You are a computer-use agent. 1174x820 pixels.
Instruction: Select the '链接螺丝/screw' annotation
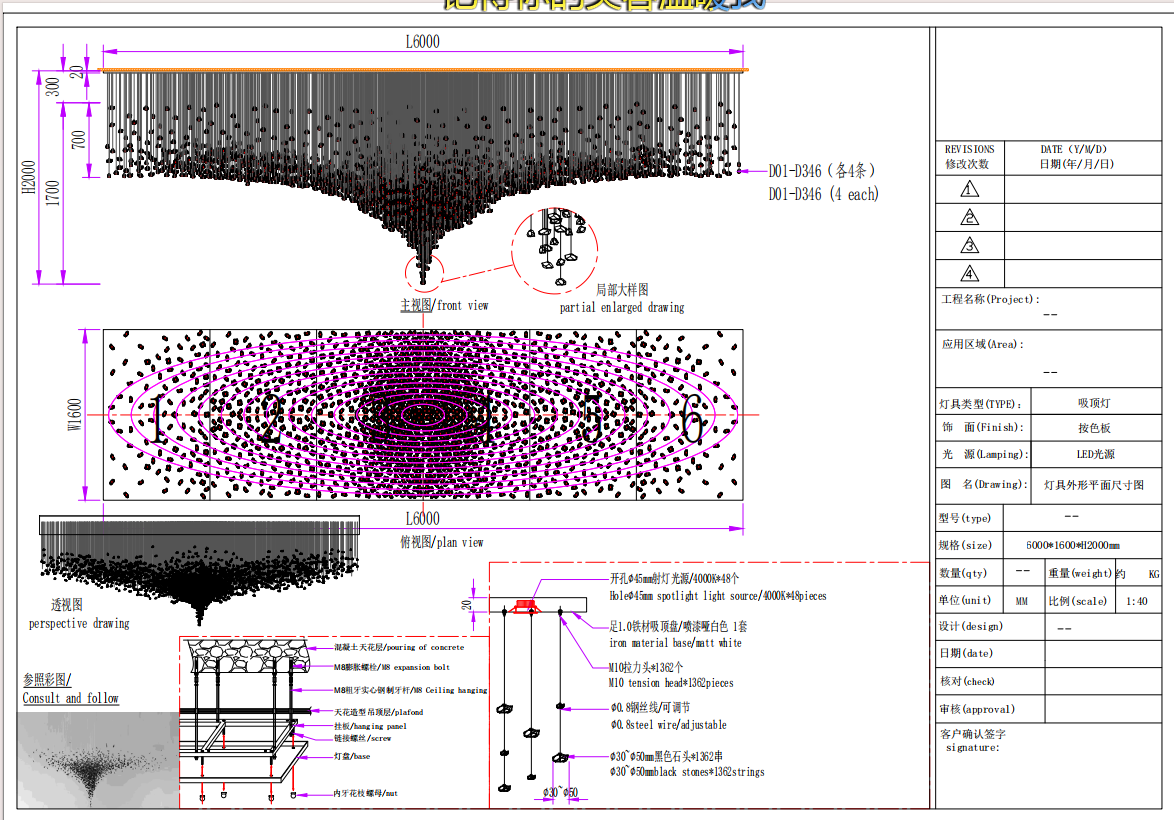[362, 738]
